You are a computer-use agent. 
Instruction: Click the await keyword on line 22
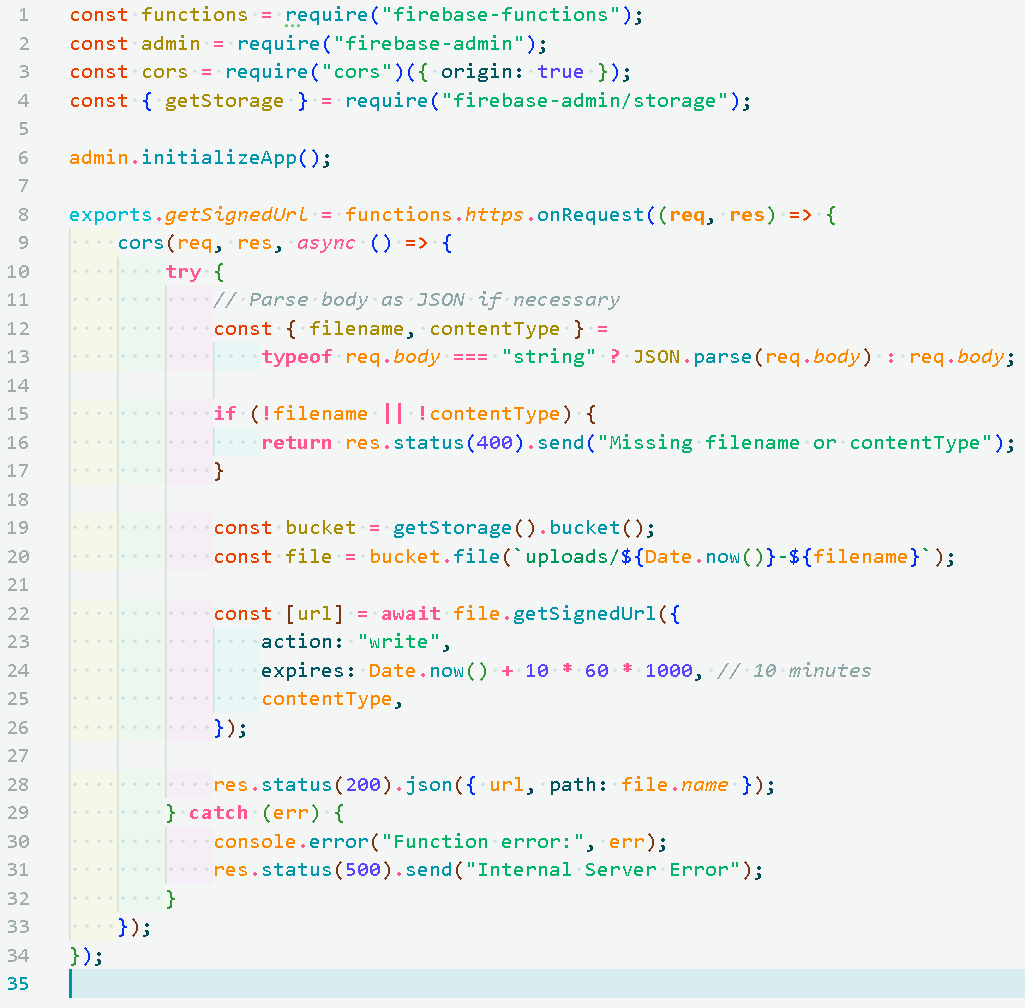411,613
